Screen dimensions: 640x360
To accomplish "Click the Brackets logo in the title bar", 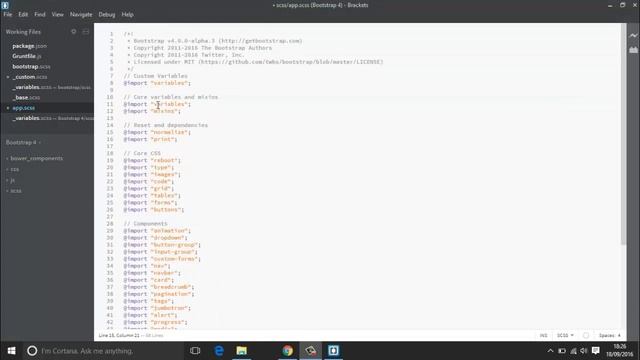I will pyautogui.click(x=5, y=5).
